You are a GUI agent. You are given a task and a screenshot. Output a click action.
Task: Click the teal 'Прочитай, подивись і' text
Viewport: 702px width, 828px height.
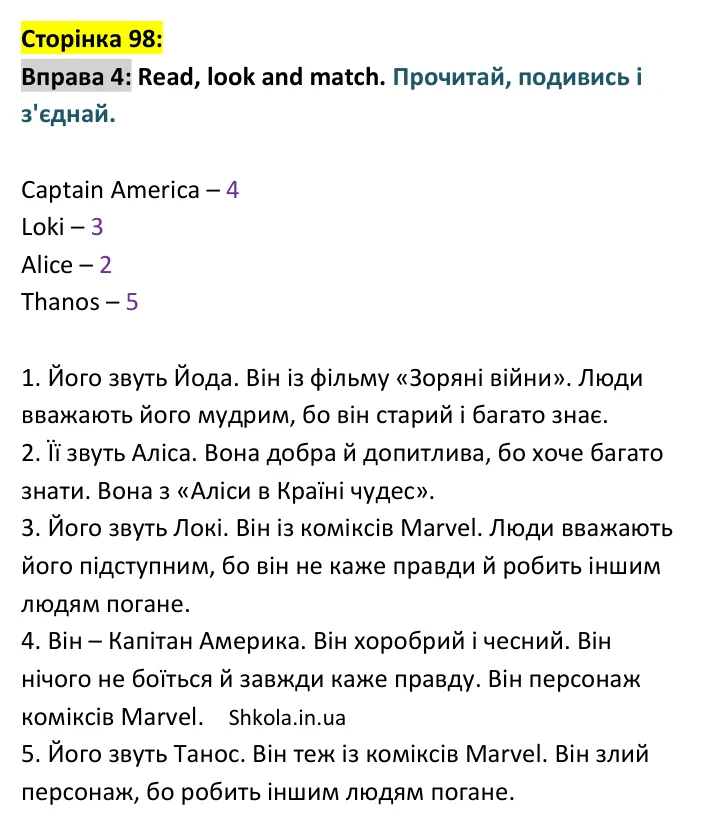point(517,77)
